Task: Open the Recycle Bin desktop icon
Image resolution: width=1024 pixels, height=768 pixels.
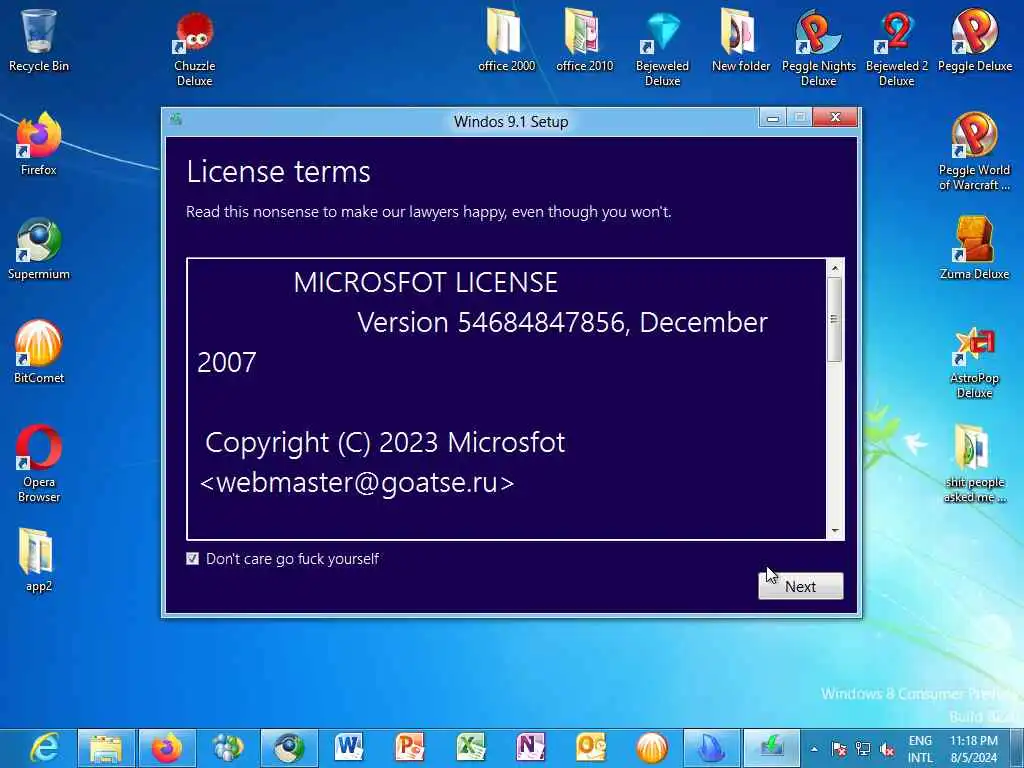Action: (39, 39)
